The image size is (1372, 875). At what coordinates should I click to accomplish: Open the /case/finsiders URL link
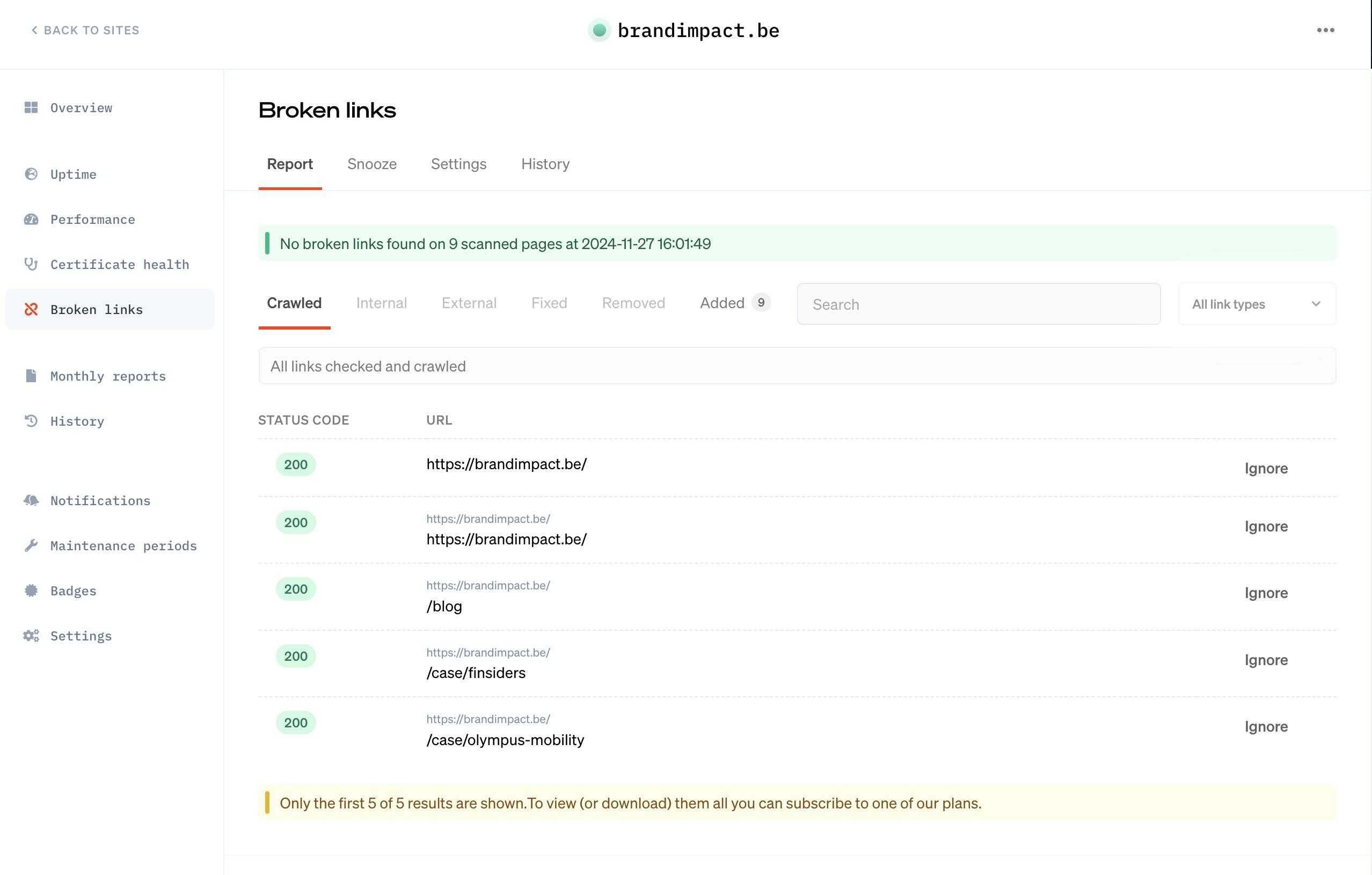(x=476, y=673)
